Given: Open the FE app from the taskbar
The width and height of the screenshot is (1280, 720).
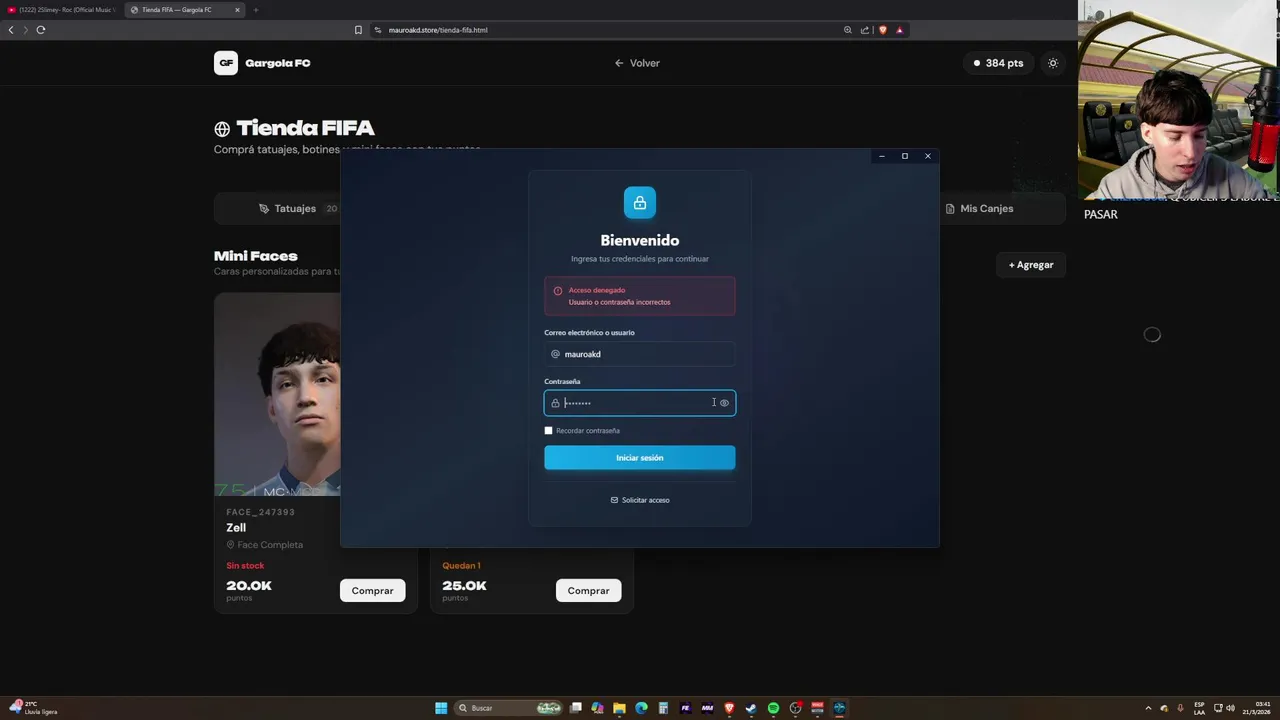Looking at the screenshot, I should pyautogui.click(x=685, y=708).
